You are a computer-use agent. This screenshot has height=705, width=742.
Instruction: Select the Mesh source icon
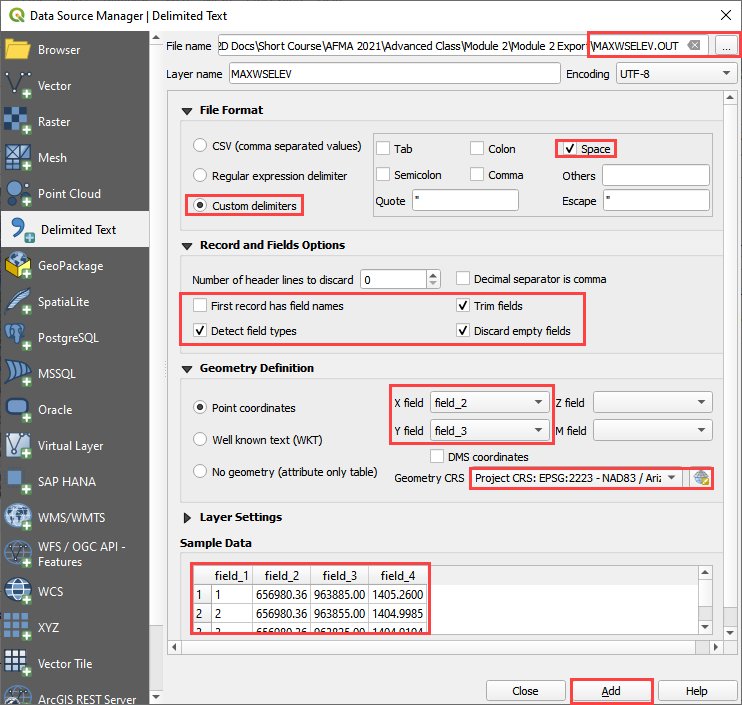point(19,157)
